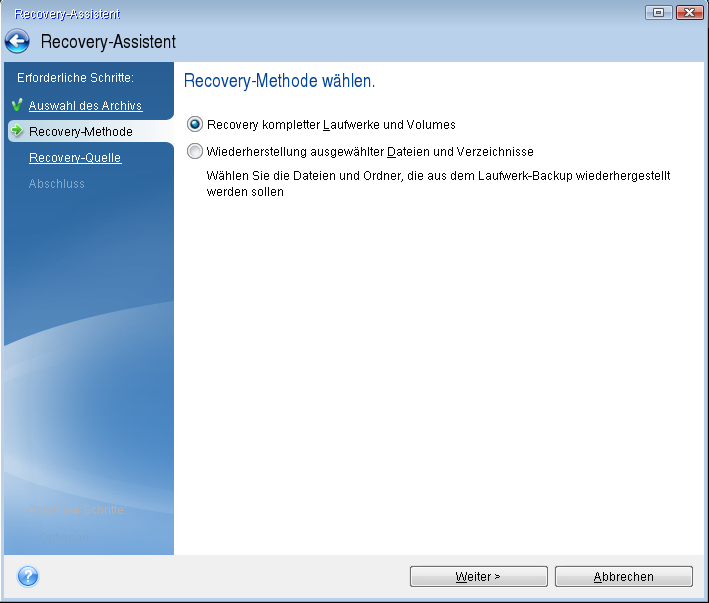This screenshot has height=603, width=709.
Task: Cancel the wizard with Abbrechen
Action: 623,577
